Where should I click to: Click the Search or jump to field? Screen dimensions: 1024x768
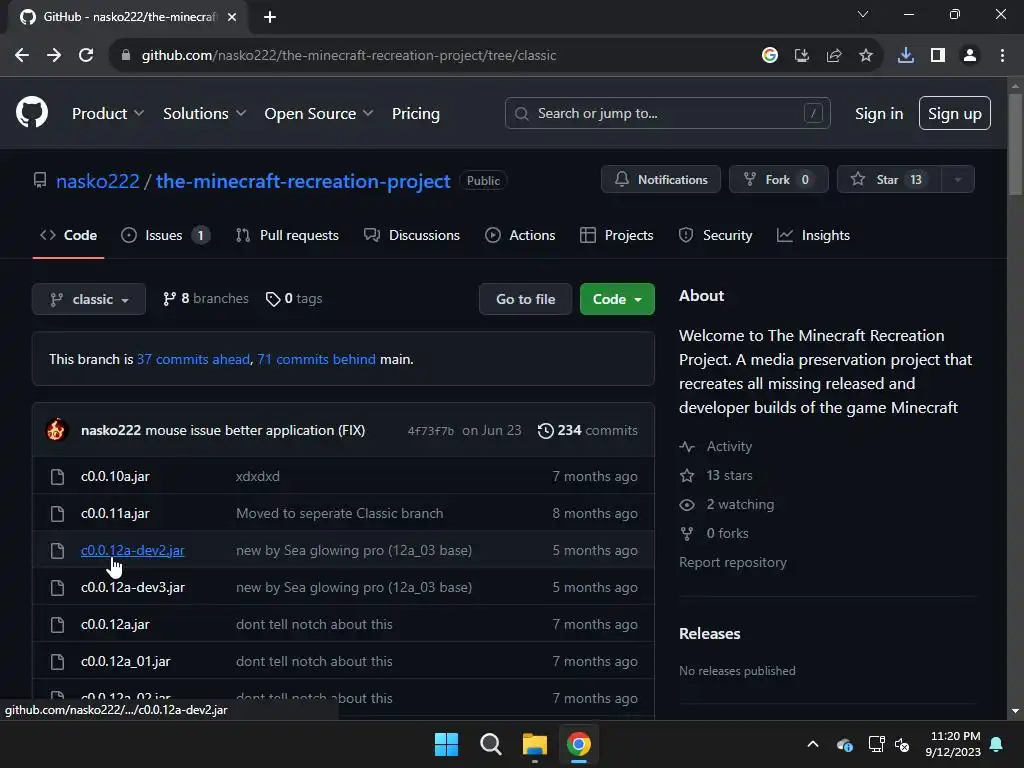[x=667, y=113]
